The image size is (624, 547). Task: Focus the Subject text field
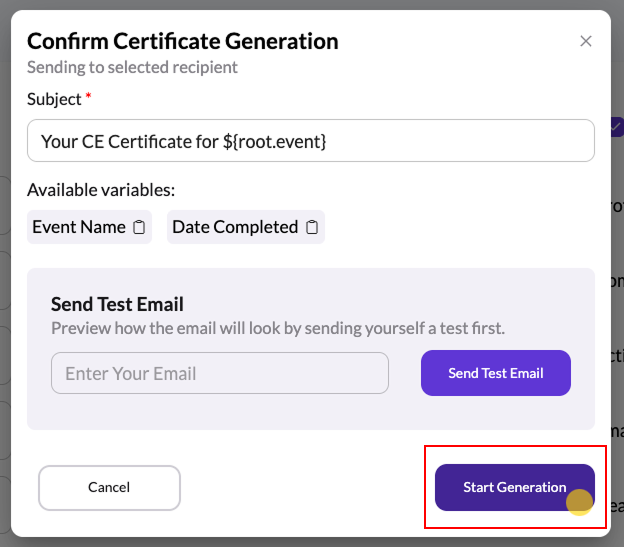[311, 140]
